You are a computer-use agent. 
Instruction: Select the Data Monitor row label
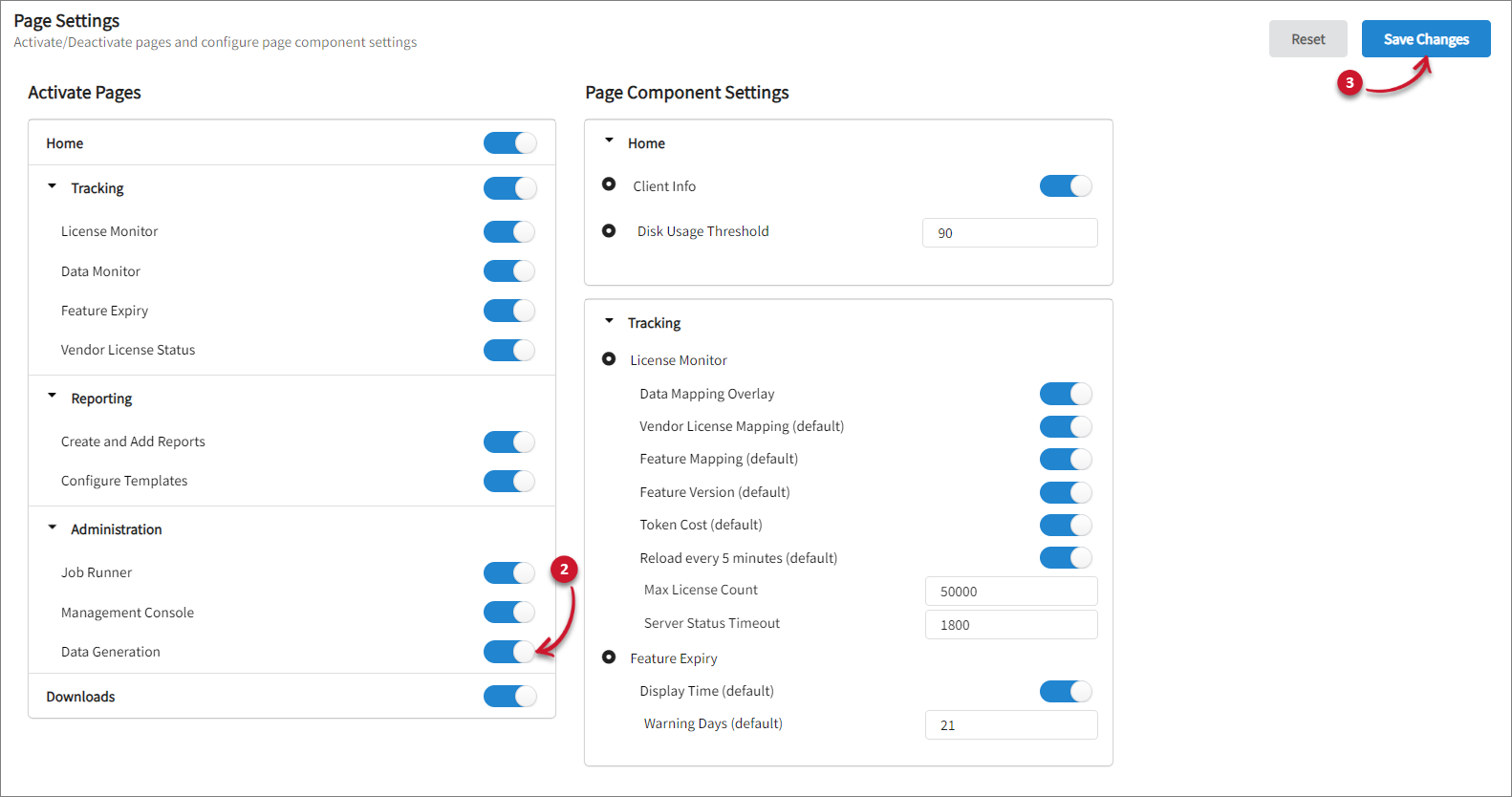pos(100,271)
